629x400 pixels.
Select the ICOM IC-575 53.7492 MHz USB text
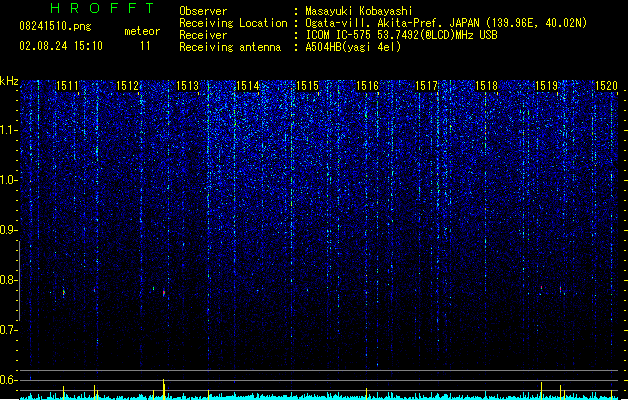pos(402,35)
